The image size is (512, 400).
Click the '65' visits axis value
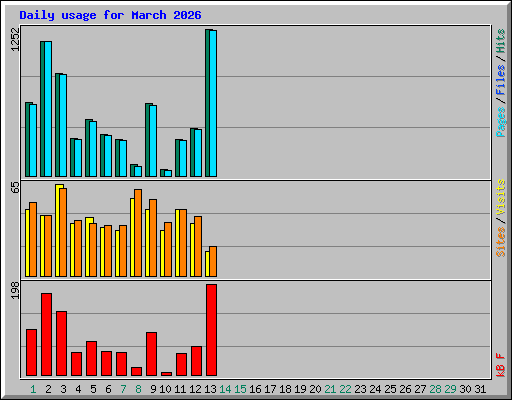coord(15,187)
